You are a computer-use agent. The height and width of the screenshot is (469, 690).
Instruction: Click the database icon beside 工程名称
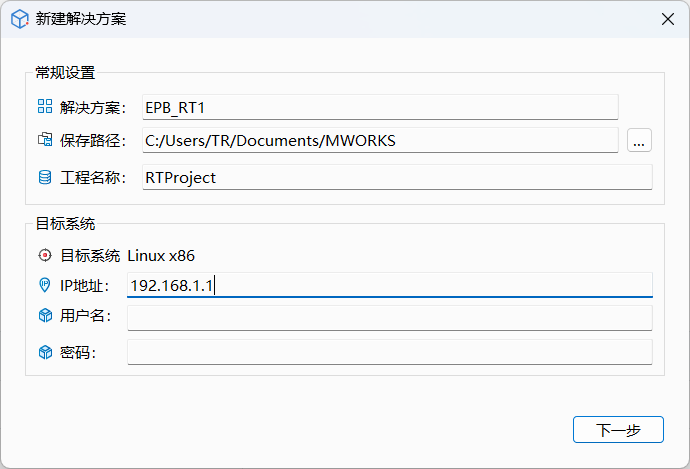click(44, 177)
